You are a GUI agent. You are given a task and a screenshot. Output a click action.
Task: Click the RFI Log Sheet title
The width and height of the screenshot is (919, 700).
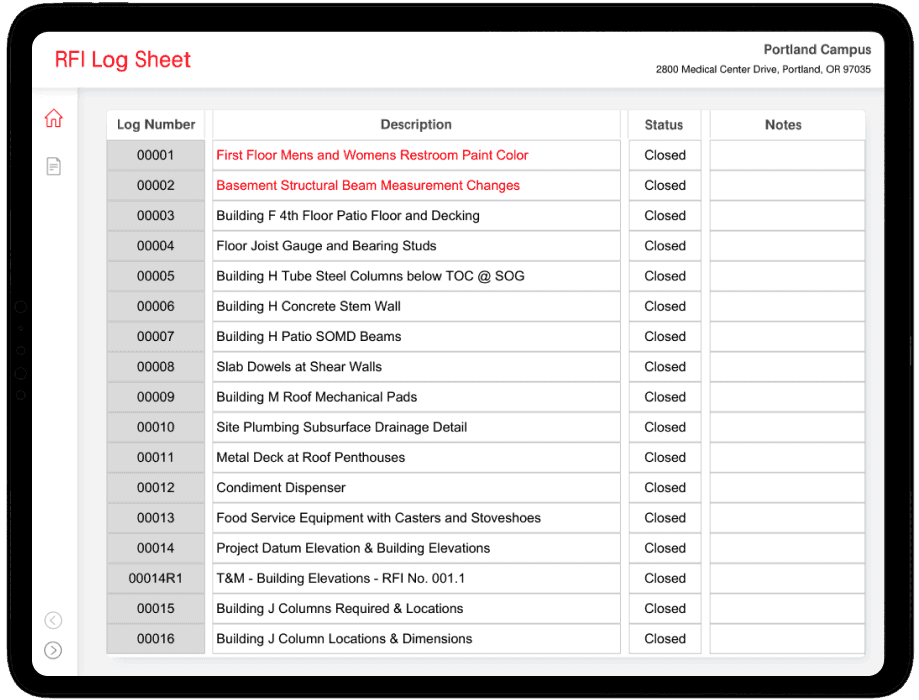point(122,60)
